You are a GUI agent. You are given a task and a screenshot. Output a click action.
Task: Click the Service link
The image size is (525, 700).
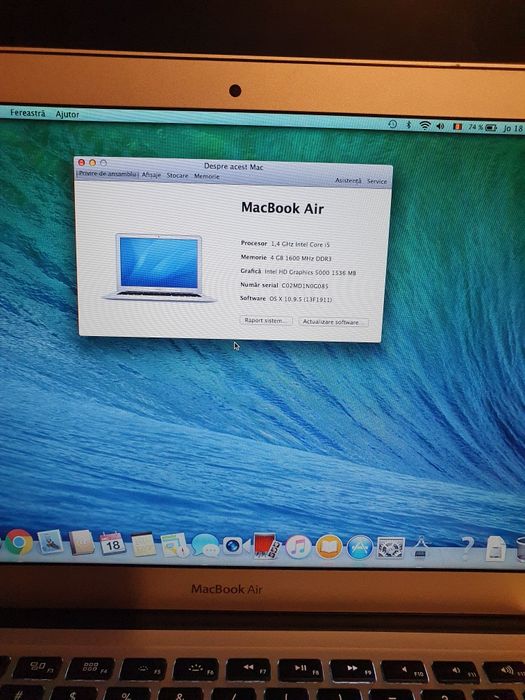(x=377, y=181)
